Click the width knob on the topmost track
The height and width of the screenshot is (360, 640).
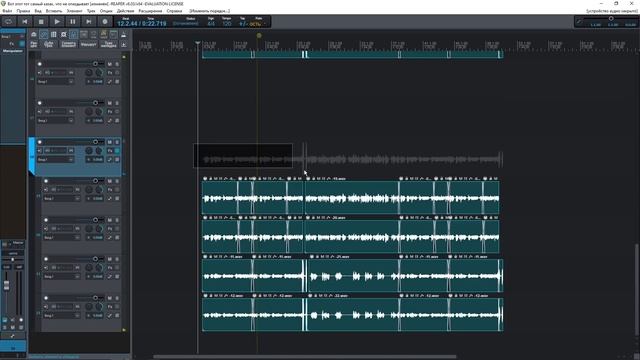99,73
